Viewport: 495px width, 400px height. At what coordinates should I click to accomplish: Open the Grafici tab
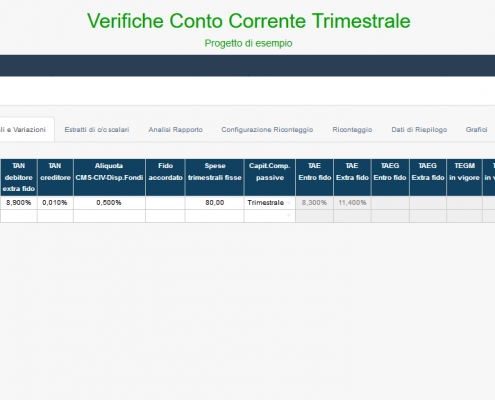(x=476, y=130)
